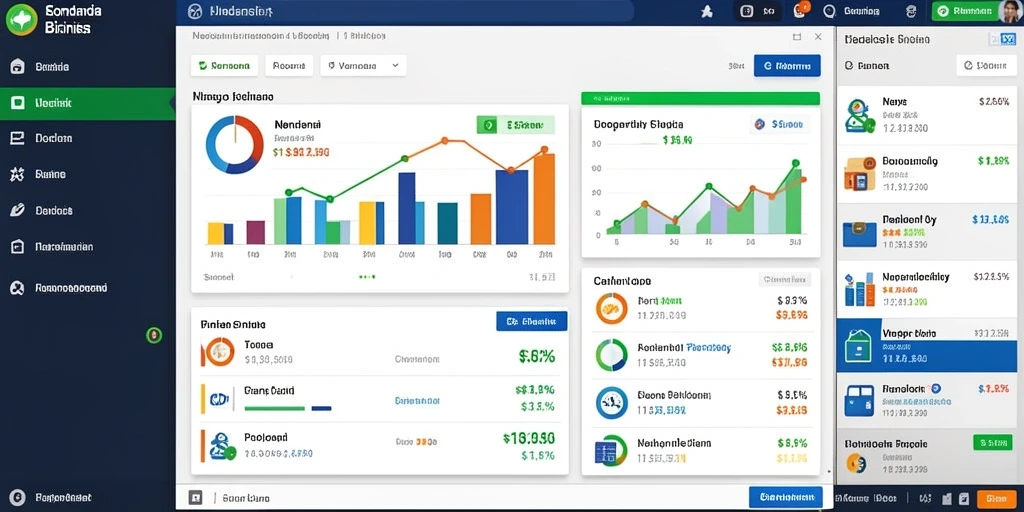
Task: Expand the dropdown with the chevron in the filter row
Action: point(363,66)
